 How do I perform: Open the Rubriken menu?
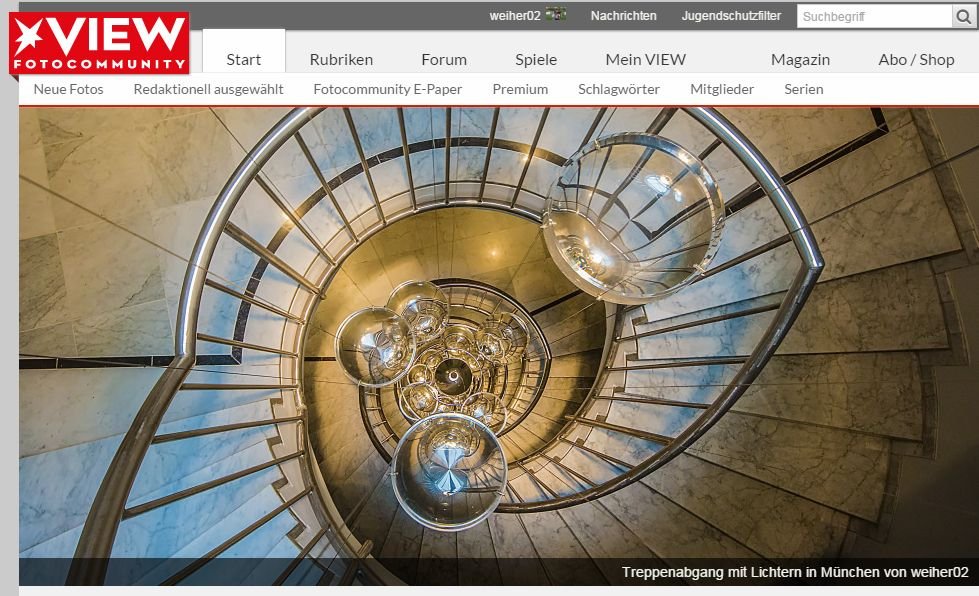point(341,59)
